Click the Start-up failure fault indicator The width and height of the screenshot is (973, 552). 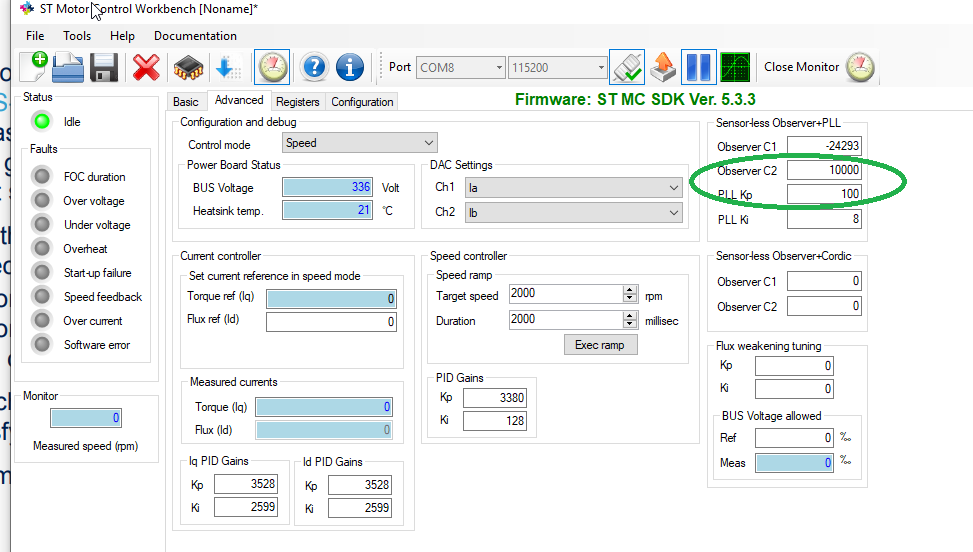42,272
